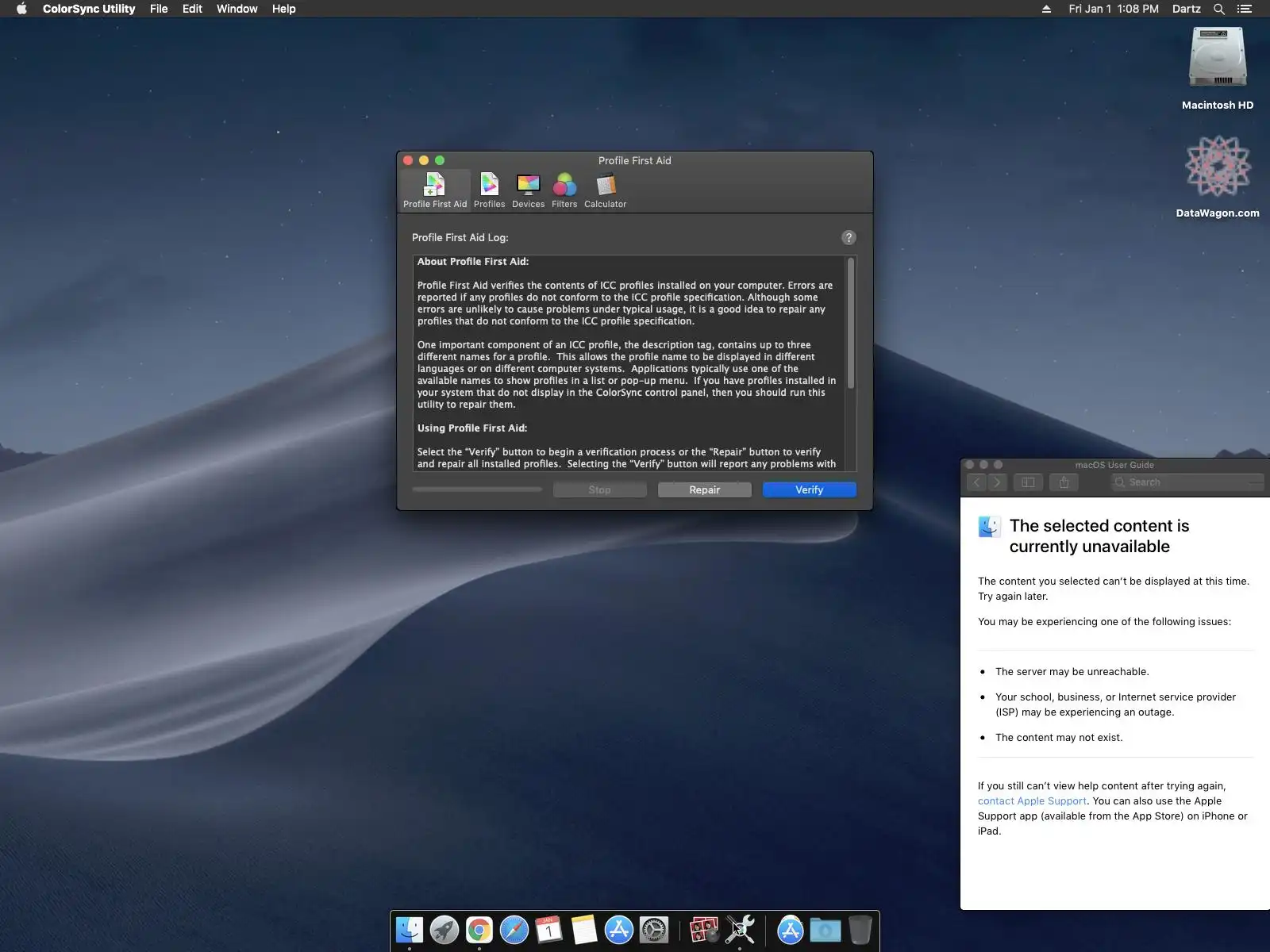The height and width of the screenshot is (952, 1270).
Task: Open Safari from the Dock
Action: click(514, 930)
